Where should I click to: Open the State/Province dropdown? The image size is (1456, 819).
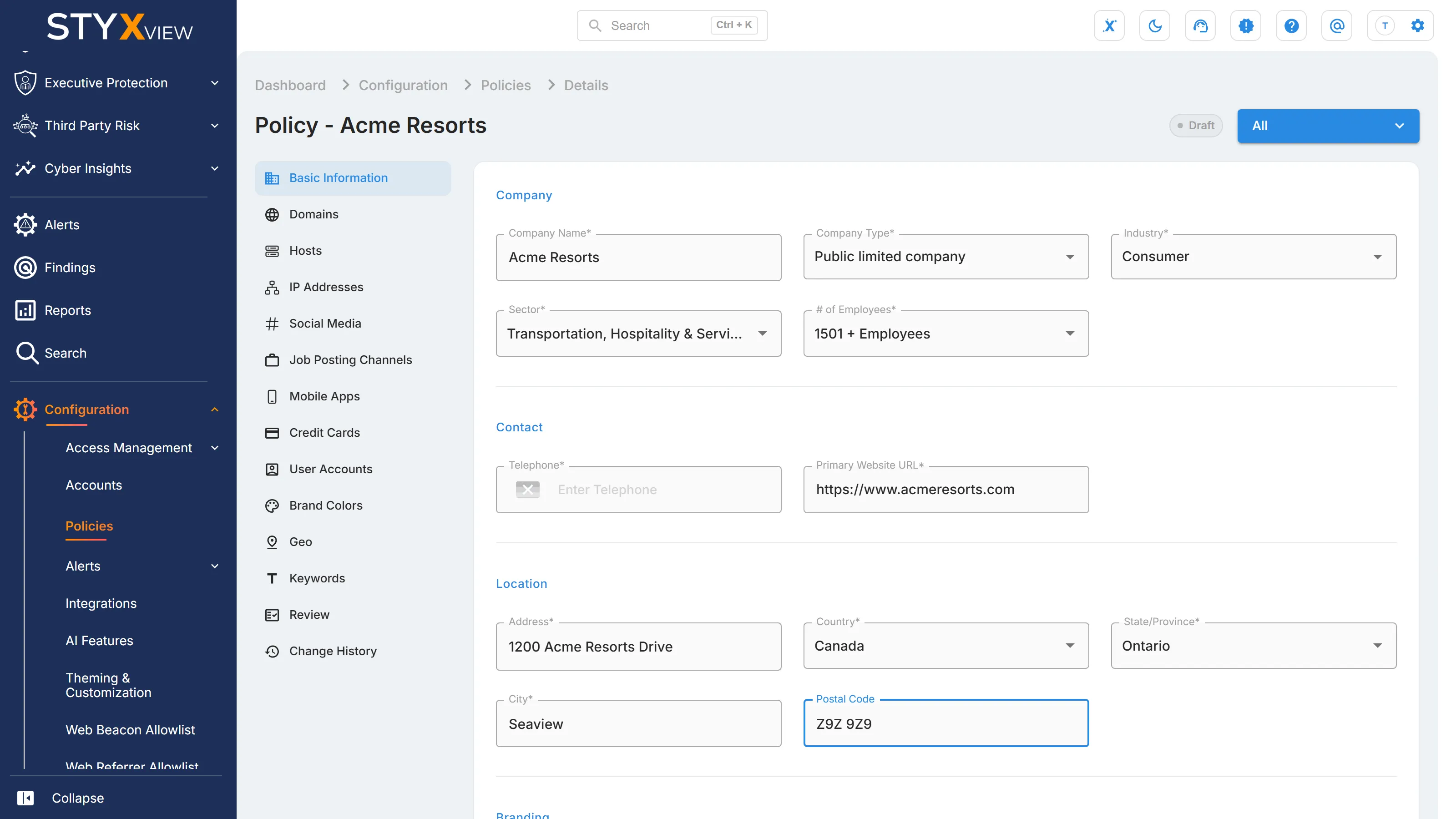coord(1253,646)
